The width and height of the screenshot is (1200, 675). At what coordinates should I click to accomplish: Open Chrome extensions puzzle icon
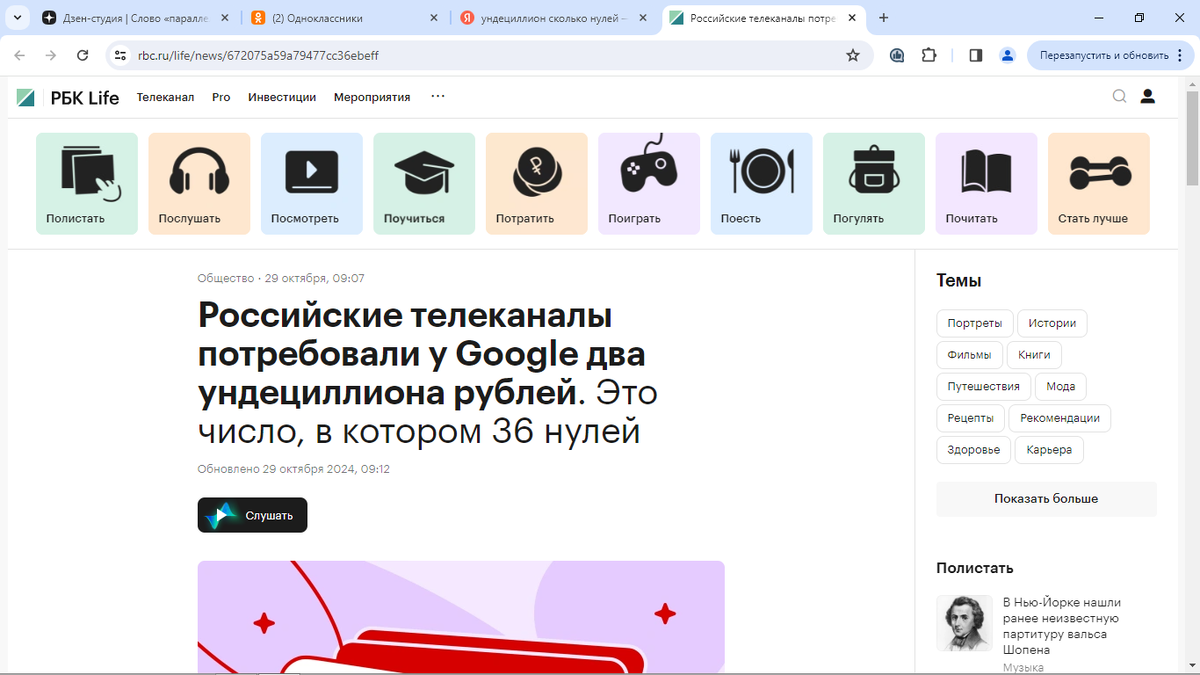[x=929, y=55]
